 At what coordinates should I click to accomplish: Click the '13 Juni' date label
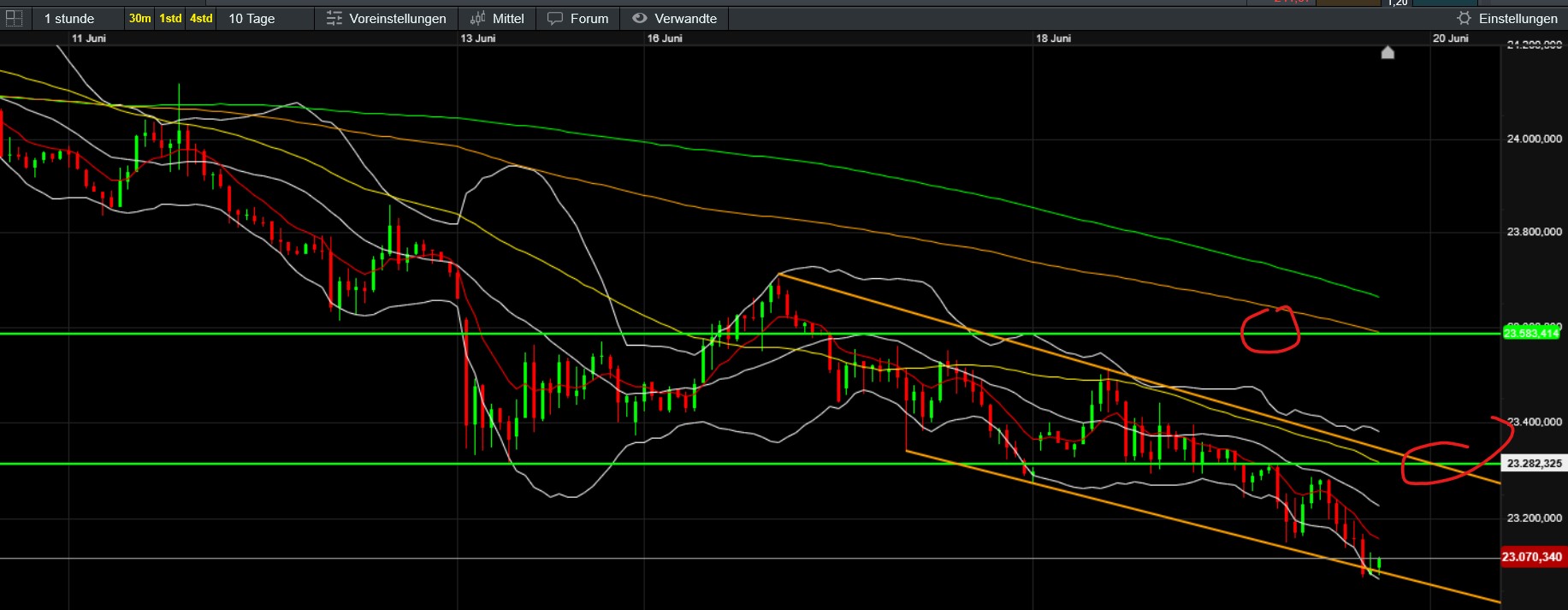[478, 38]
